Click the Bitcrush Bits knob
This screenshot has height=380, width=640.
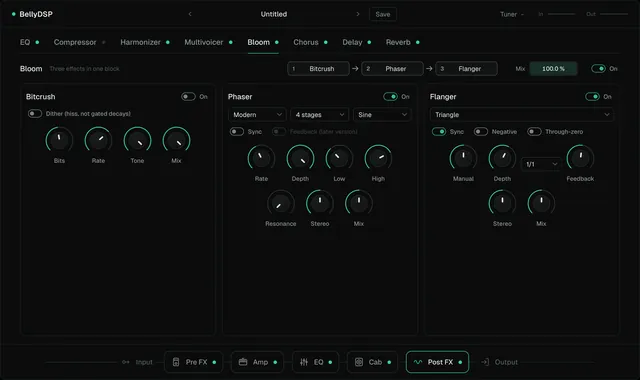(59, 140)
